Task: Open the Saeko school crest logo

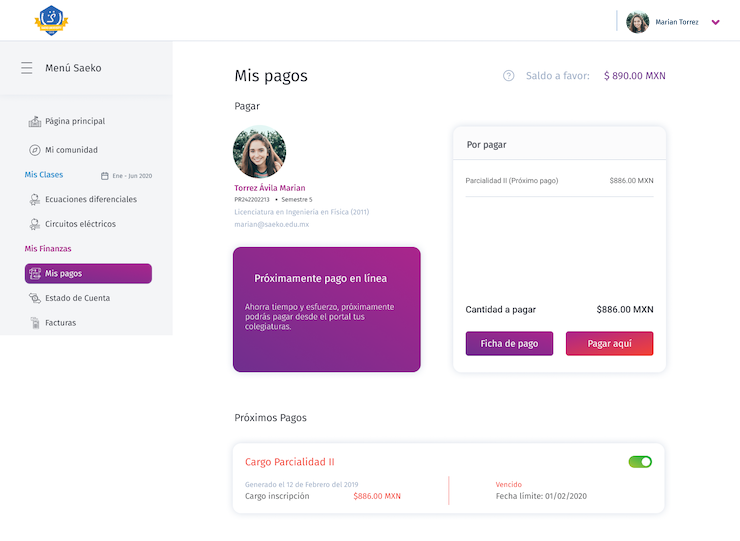Action: tap(51, 20)
